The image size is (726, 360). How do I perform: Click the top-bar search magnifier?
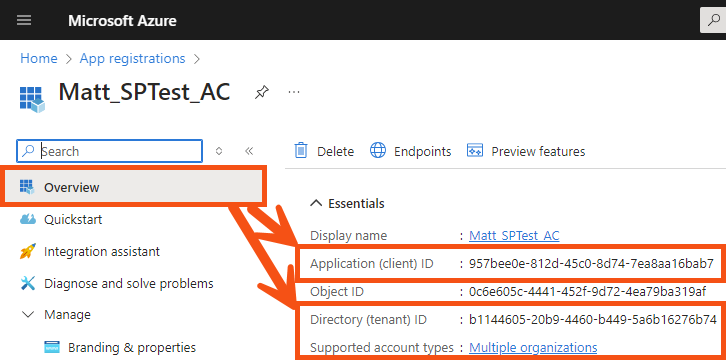coord(714,20)
